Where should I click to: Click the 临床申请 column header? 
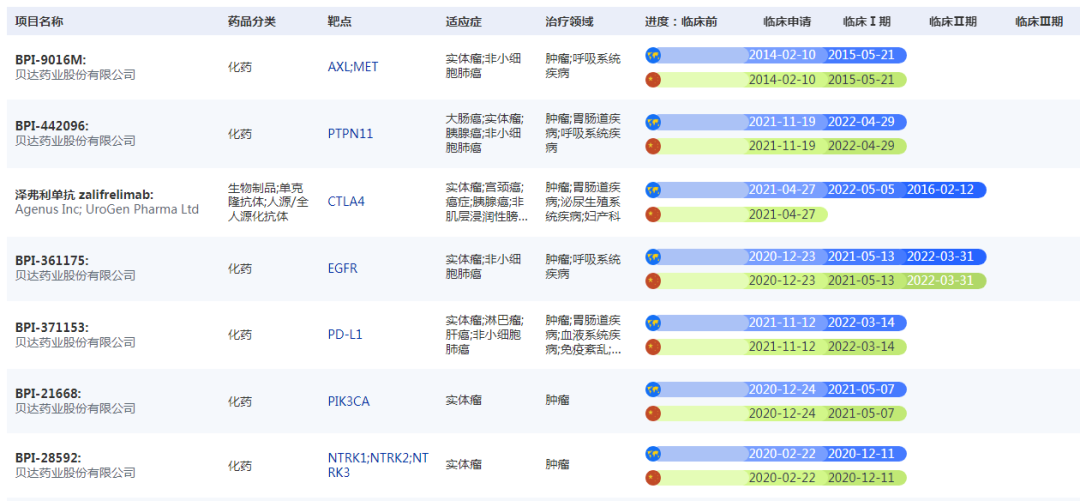[787, 21]
